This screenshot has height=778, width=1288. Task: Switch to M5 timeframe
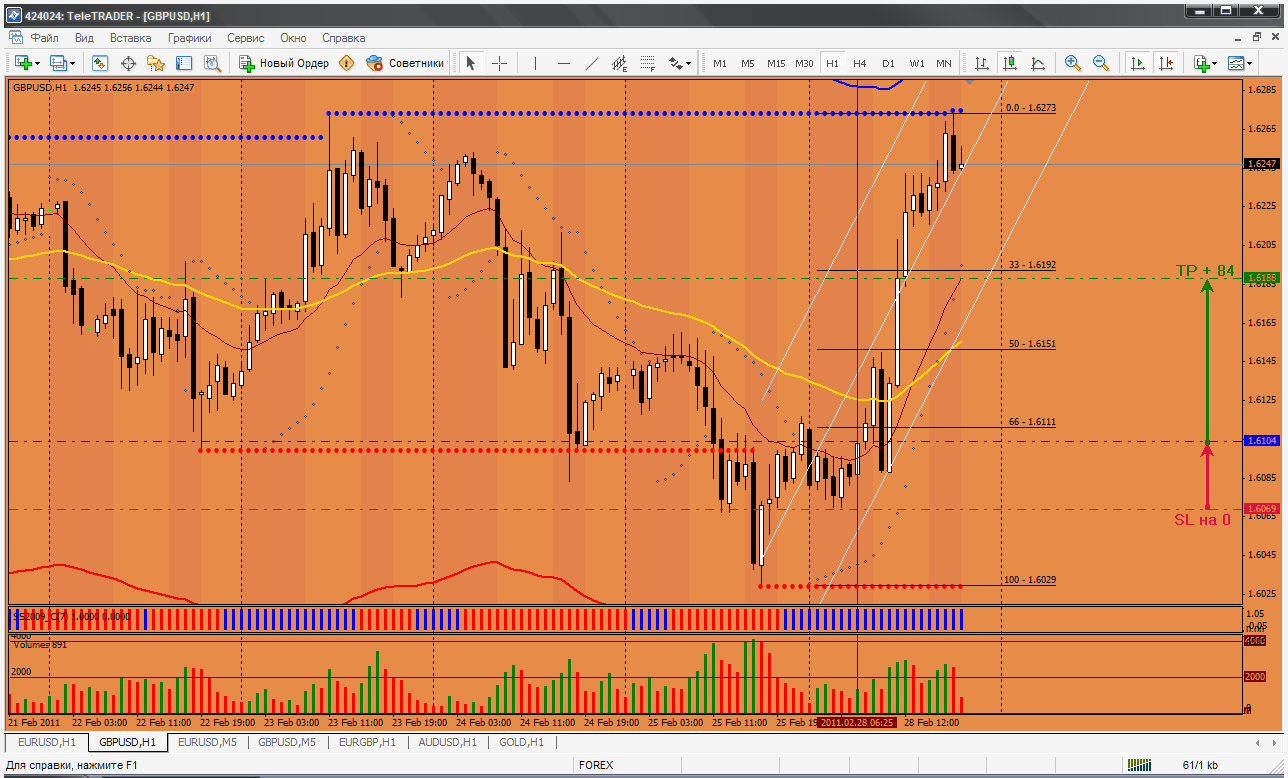point(747,63)
